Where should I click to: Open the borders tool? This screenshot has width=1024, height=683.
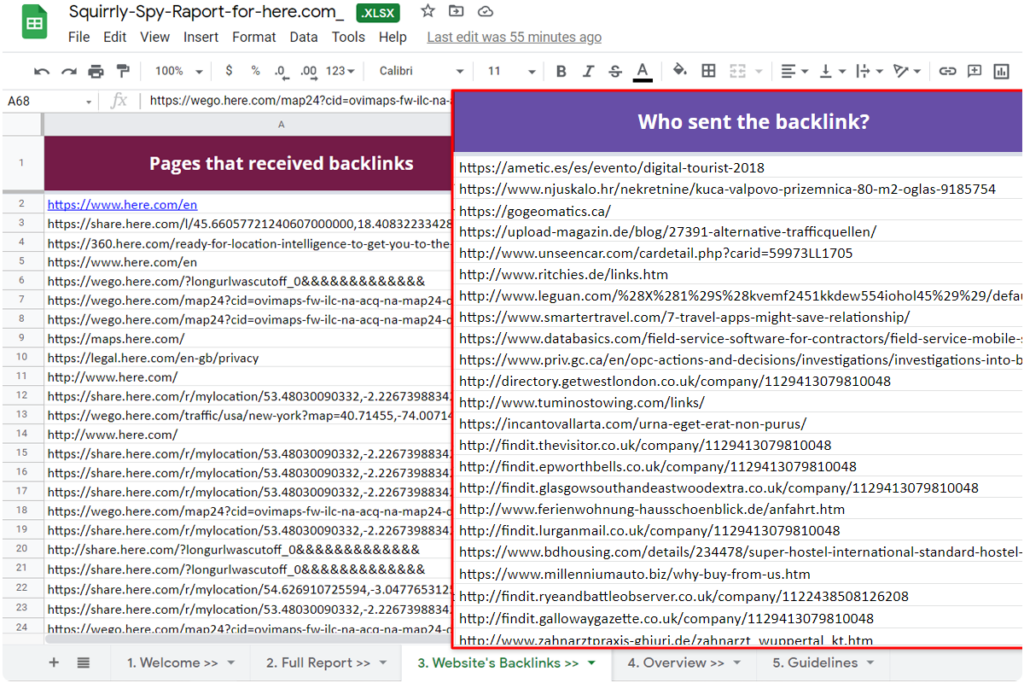[709, 71]
